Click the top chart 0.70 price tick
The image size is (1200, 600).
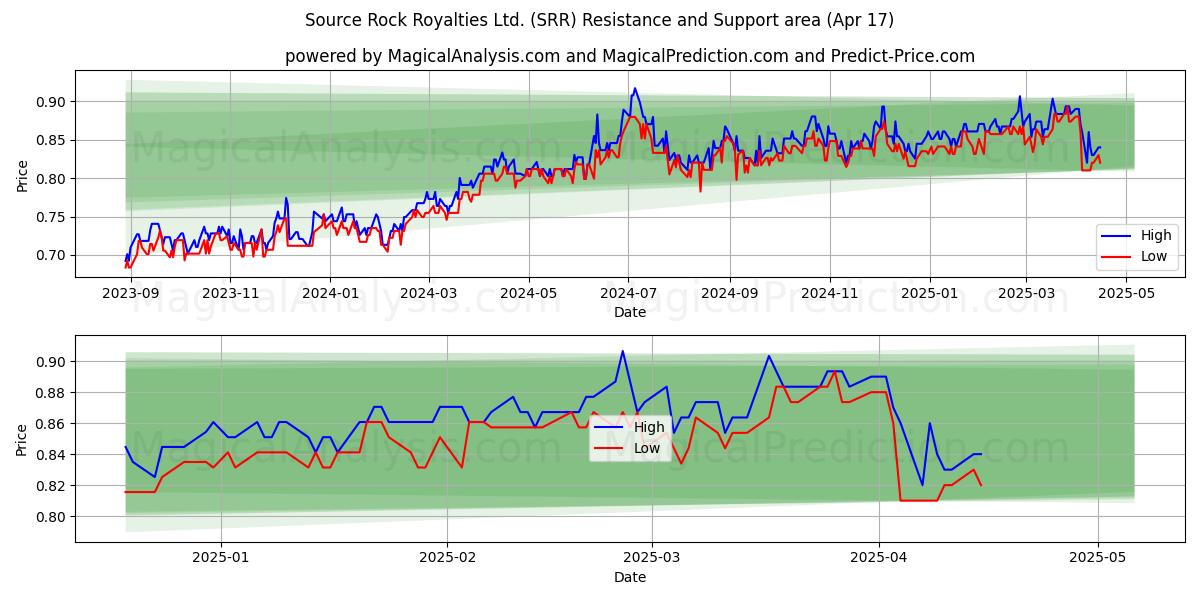coord(53,256)
